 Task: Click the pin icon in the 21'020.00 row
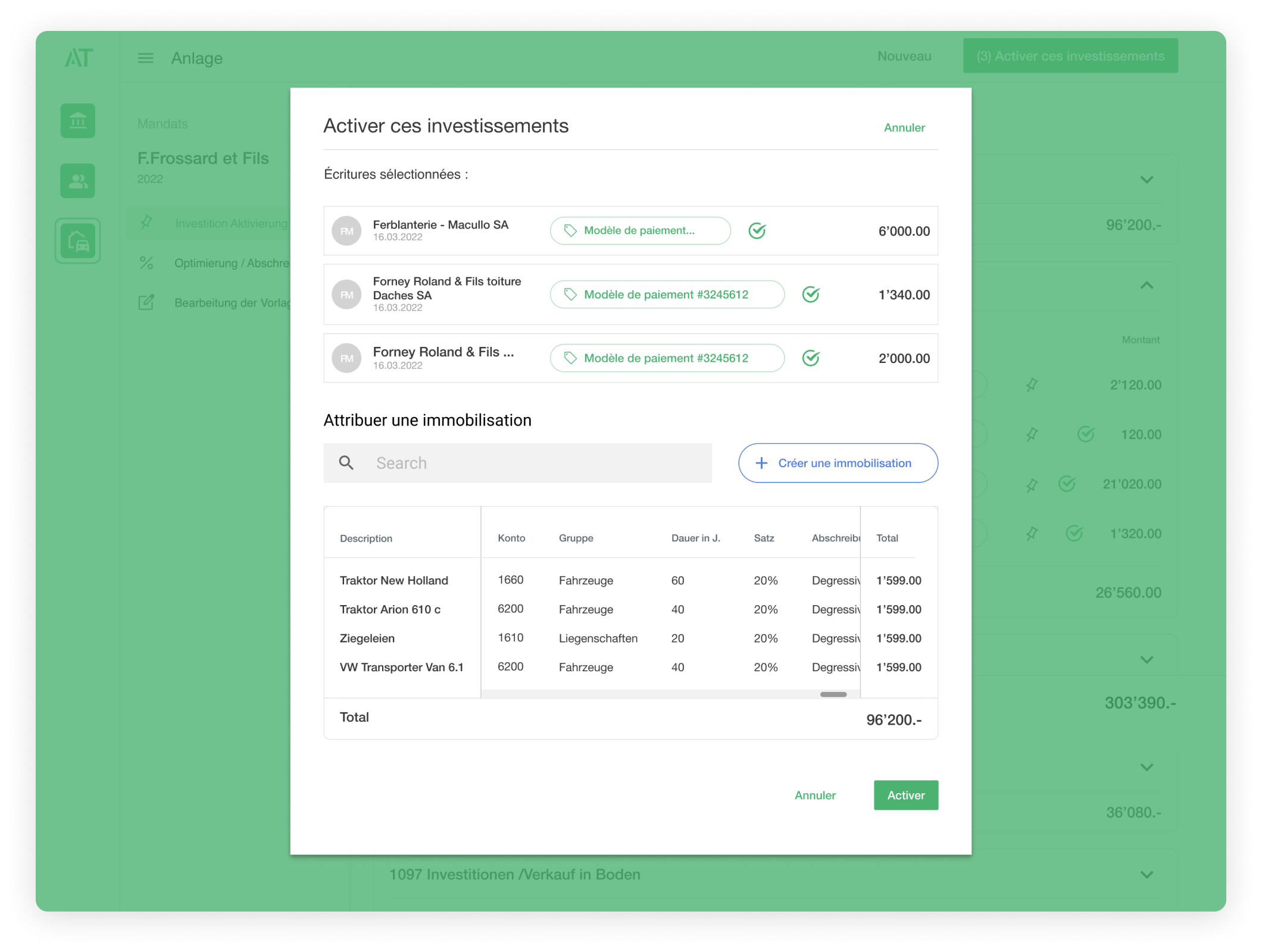coord(1032,484)
